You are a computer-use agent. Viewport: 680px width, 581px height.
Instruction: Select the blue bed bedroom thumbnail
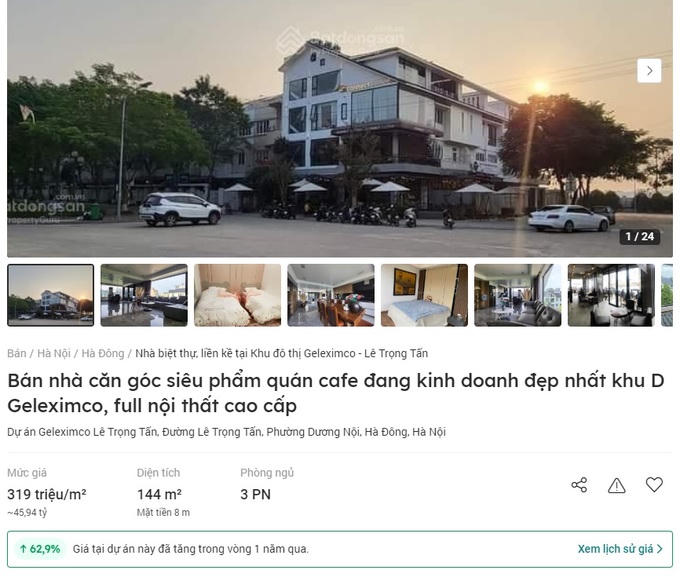pyautogui.click(x=424, y=295)
